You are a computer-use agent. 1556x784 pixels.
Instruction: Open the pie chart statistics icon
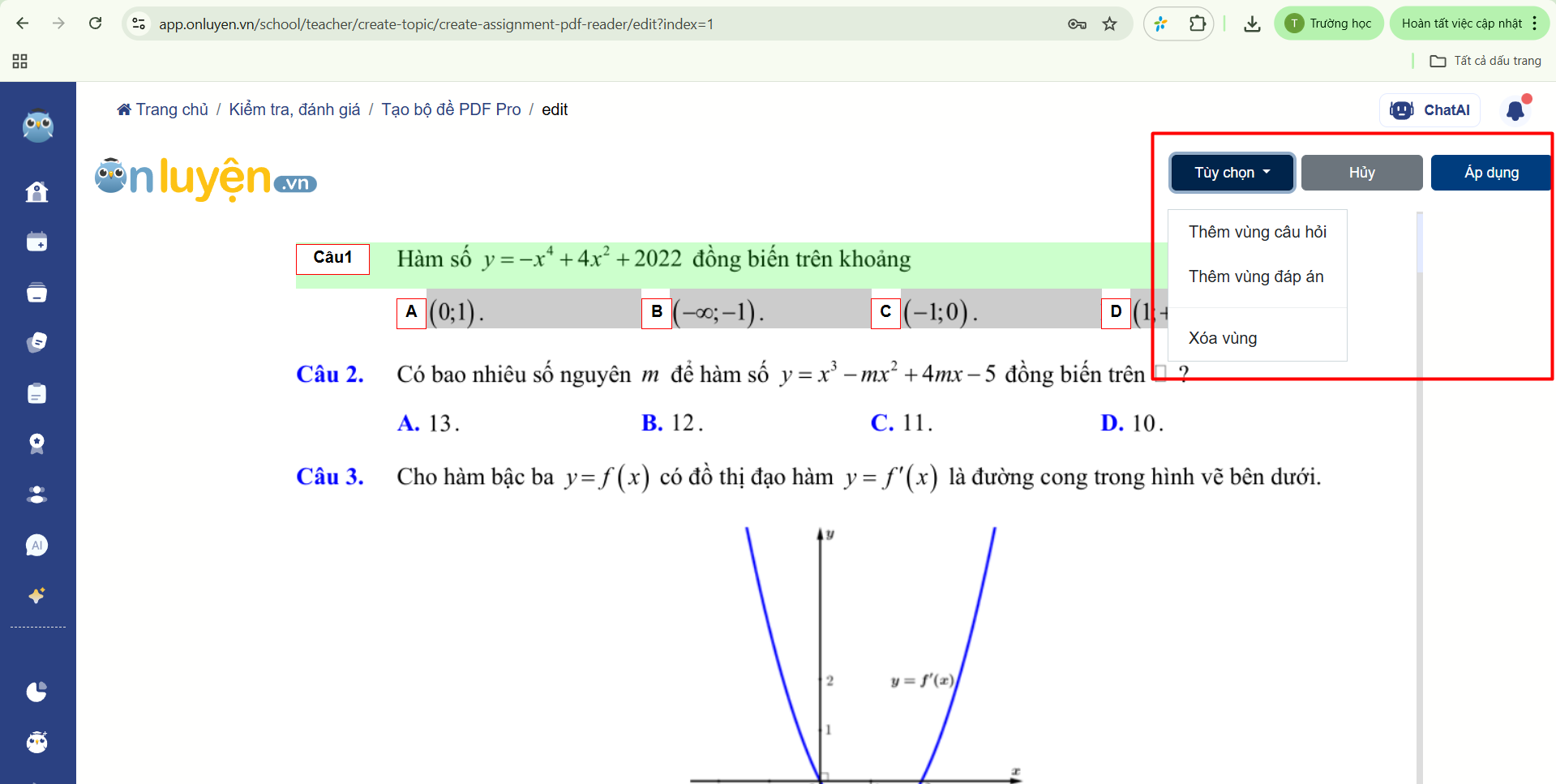(37, 692)
